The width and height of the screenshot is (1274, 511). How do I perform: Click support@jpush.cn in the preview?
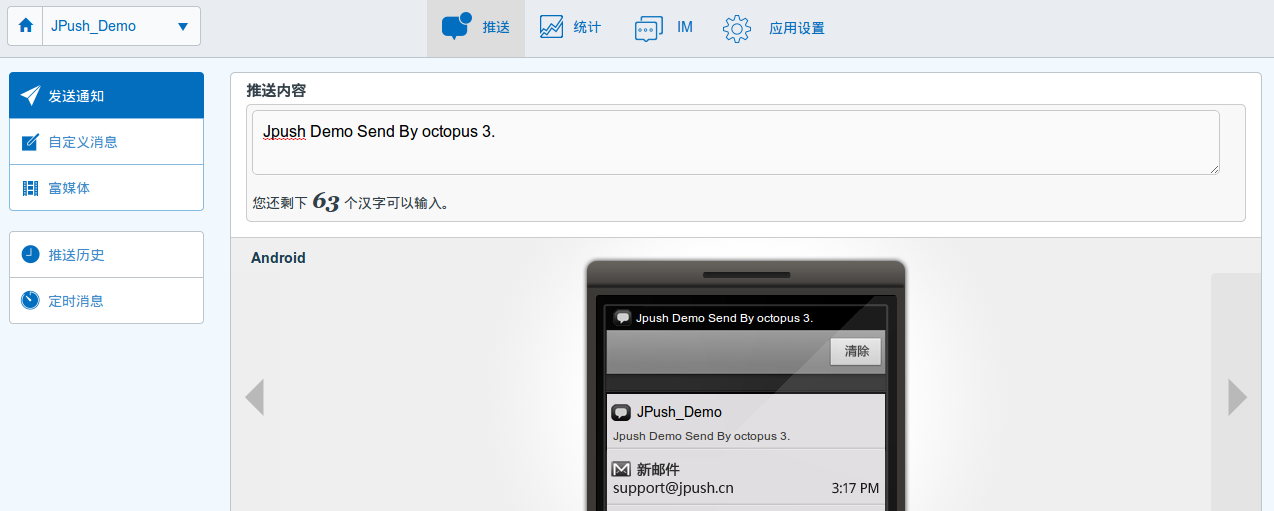673,488
